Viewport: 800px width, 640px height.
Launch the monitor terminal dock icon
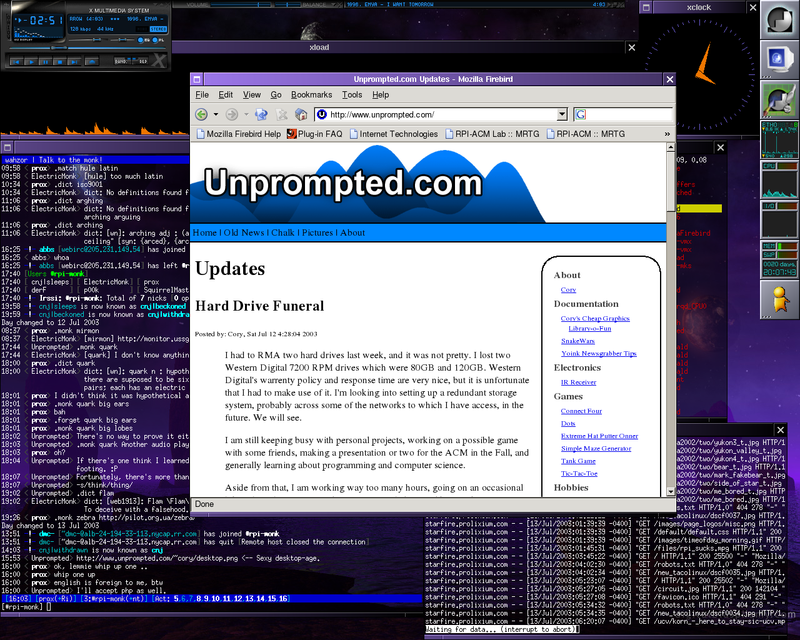[780, 59]
